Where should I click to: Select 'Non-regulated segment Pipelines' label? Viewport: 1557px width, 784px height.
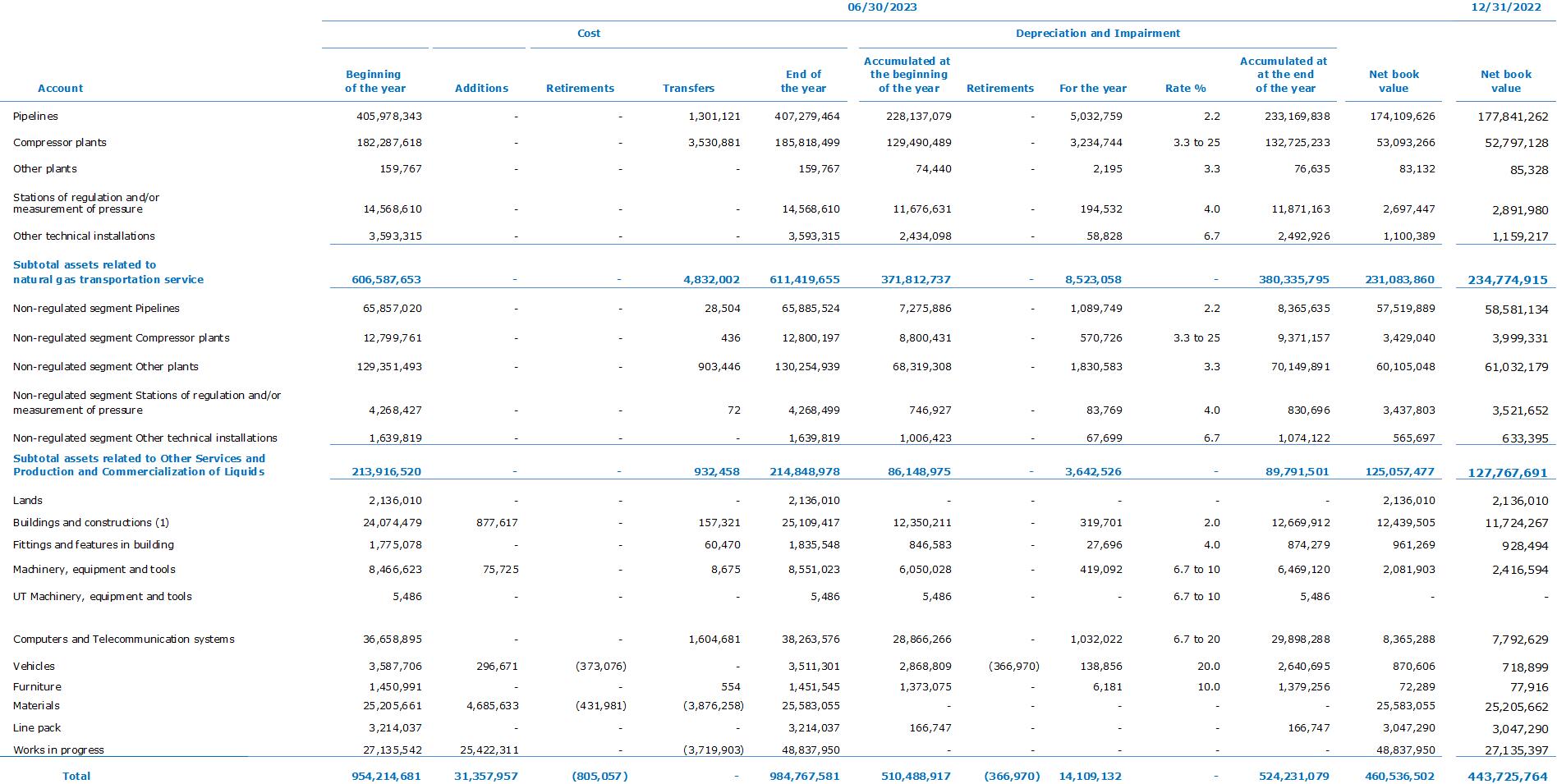coord(96,309)
